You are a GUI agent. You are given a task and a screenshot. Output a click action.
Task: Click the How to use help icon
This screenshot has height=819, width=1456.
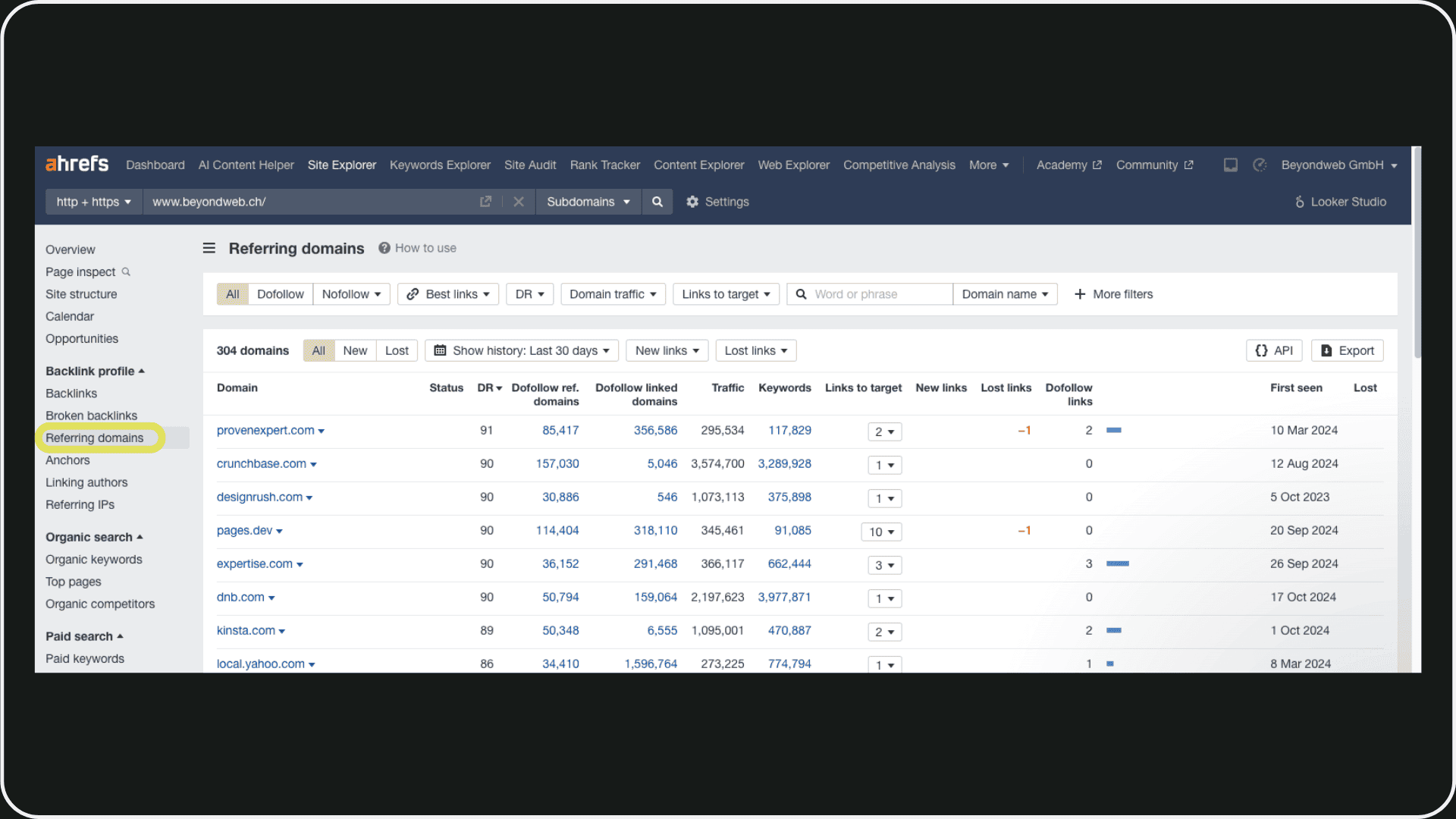(384, 248)
